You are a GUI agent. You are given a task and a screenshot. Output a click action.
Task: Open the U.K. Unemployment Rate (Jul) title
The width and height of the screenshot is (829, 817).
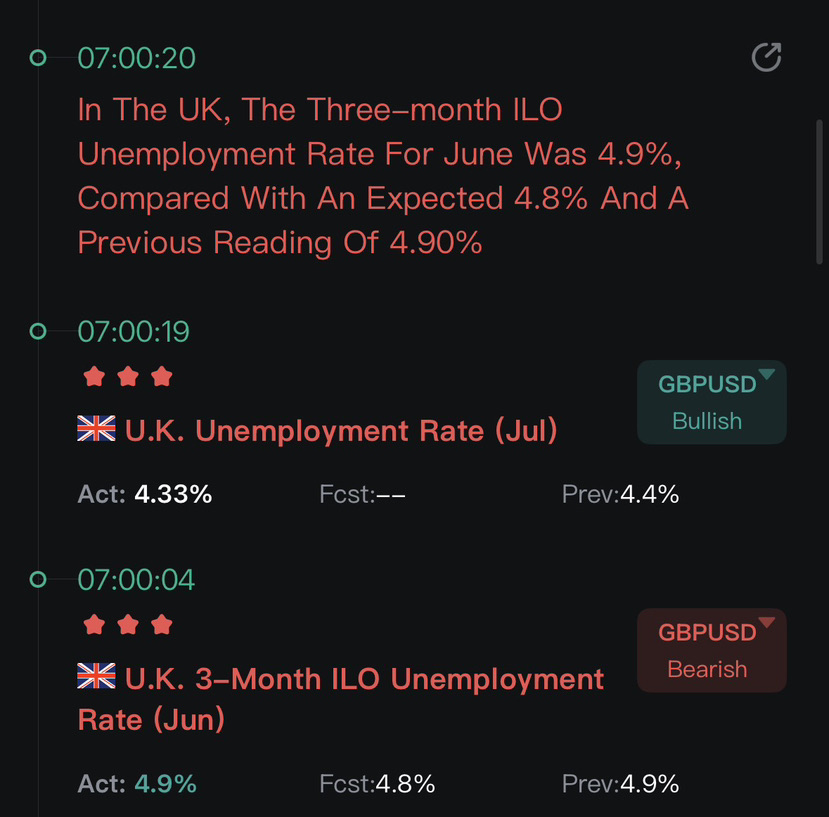341,430
